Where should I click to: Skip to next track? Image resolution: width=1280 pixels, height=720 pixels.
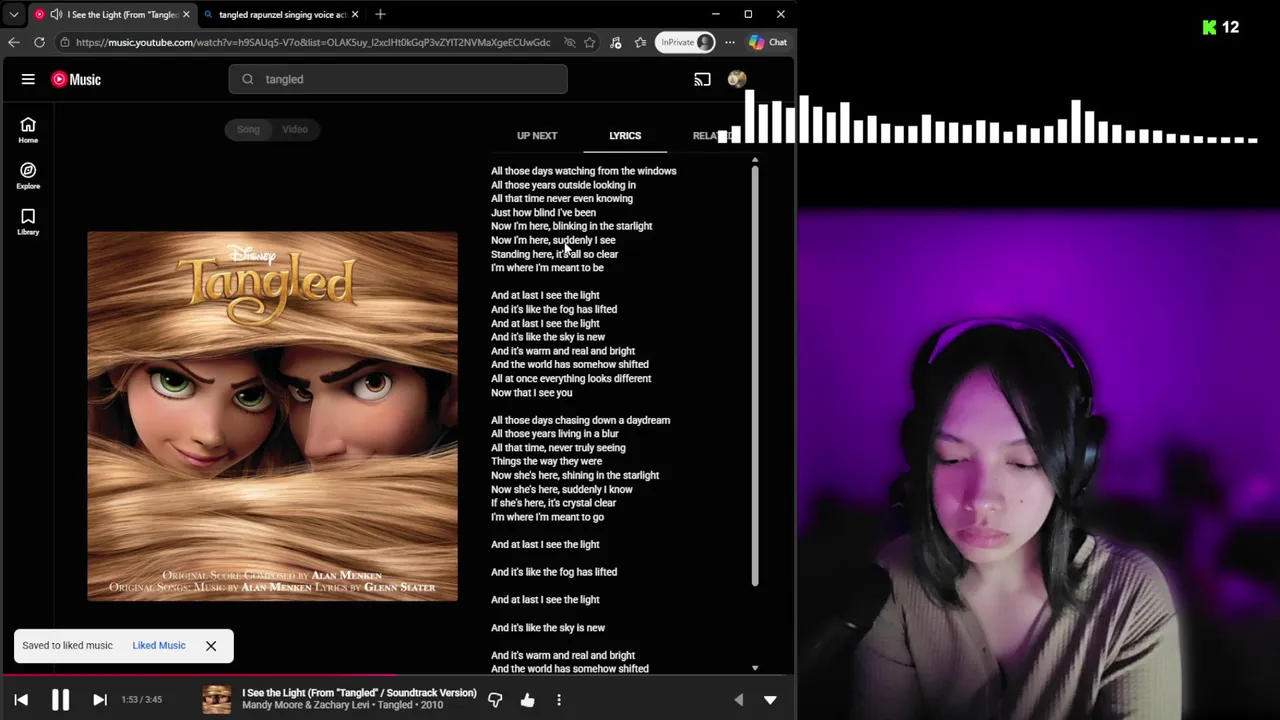tap(99, 700)
